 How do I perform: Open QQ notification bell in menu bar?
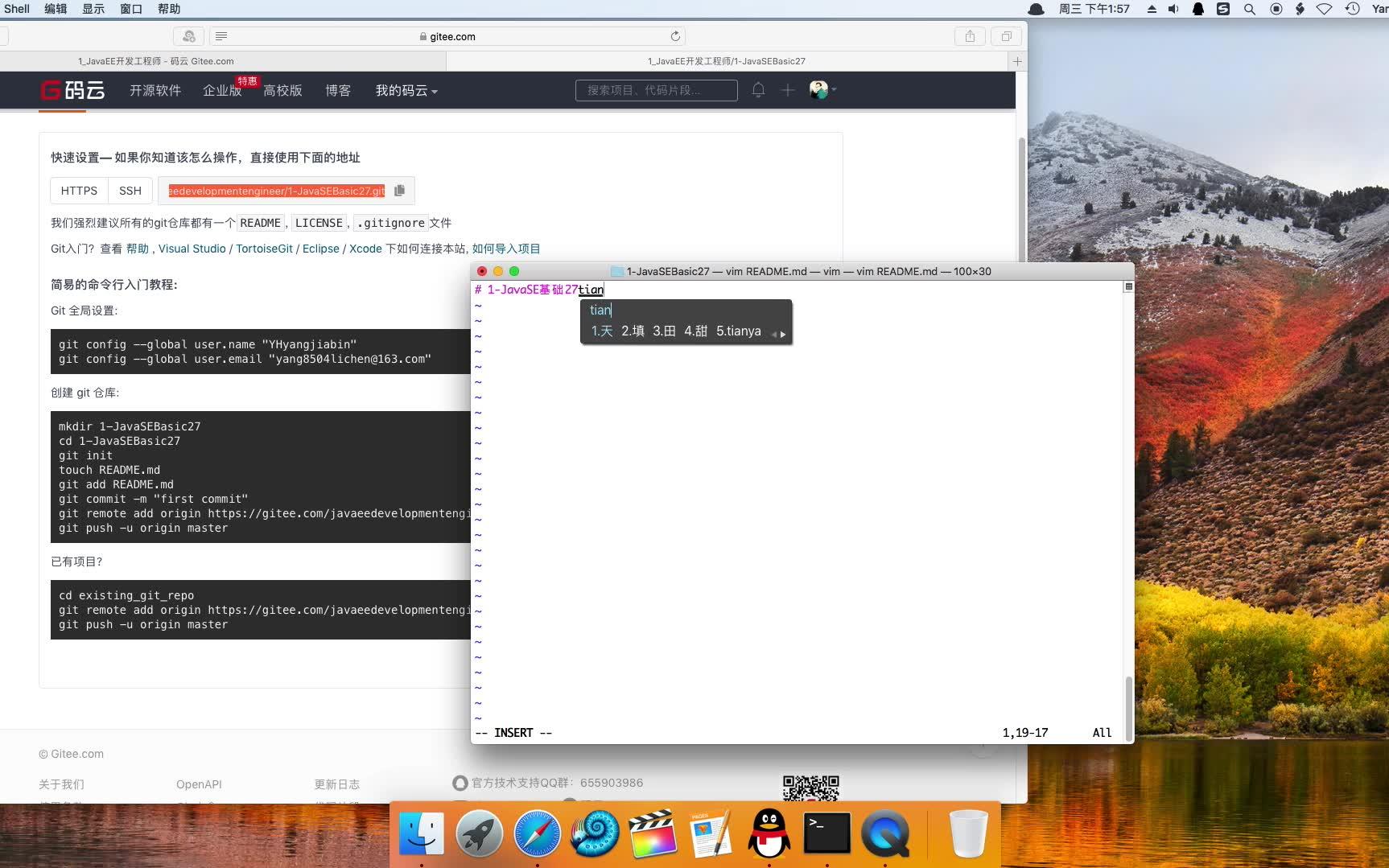point(1198,9)
